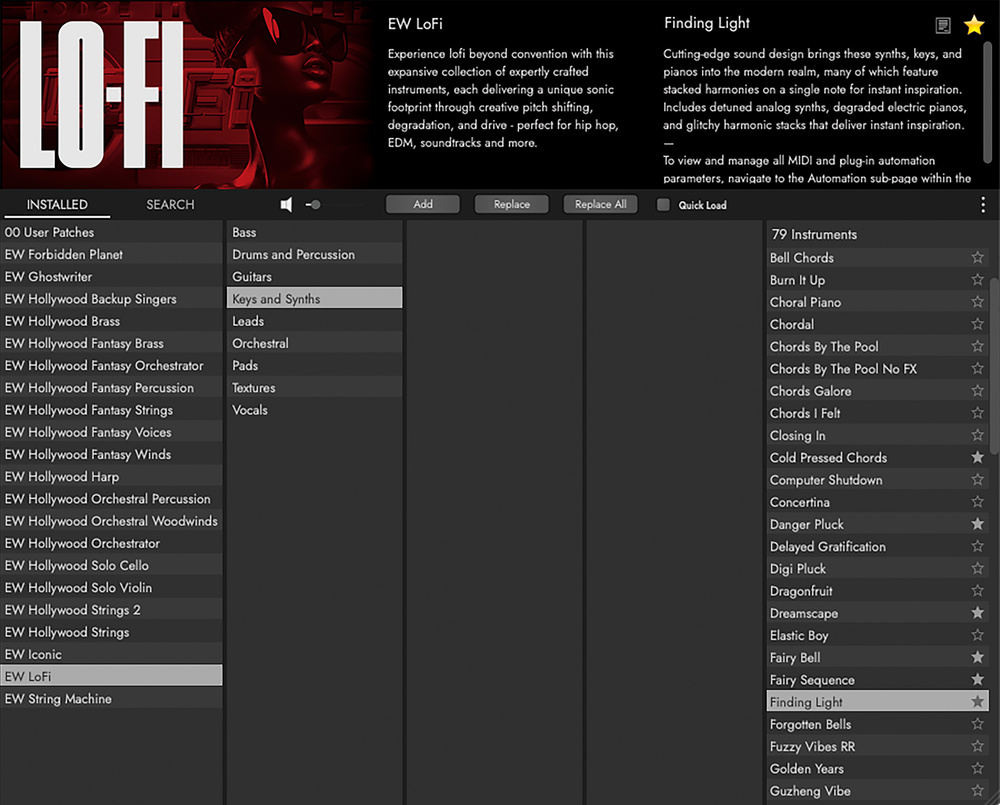
Task: Select EW Hollywood Harp library
Action: click(x=112, y=476)
